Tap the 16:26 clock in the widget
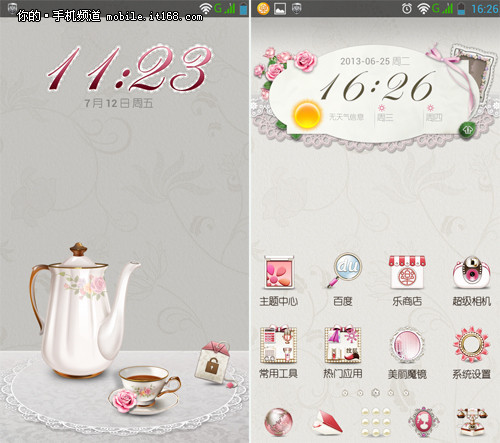The image size is (500, 443). (377, 86)
